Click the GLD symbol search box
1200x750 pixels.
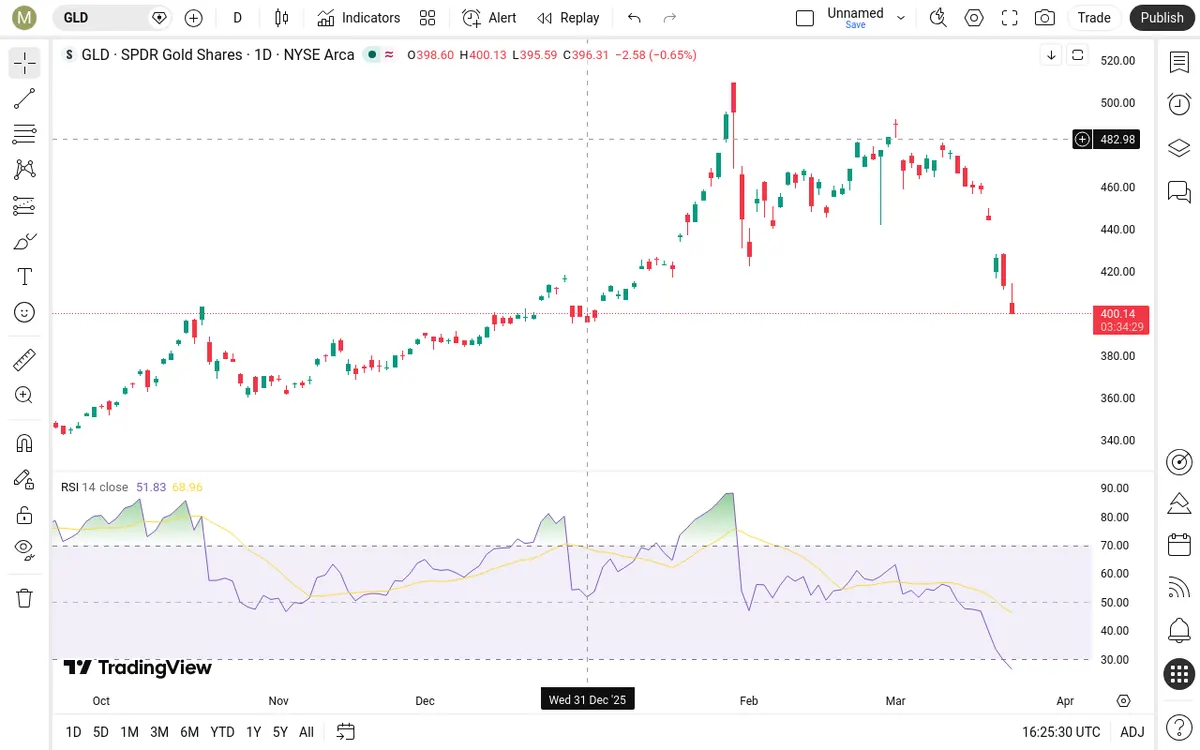click(x=112, y=17)
